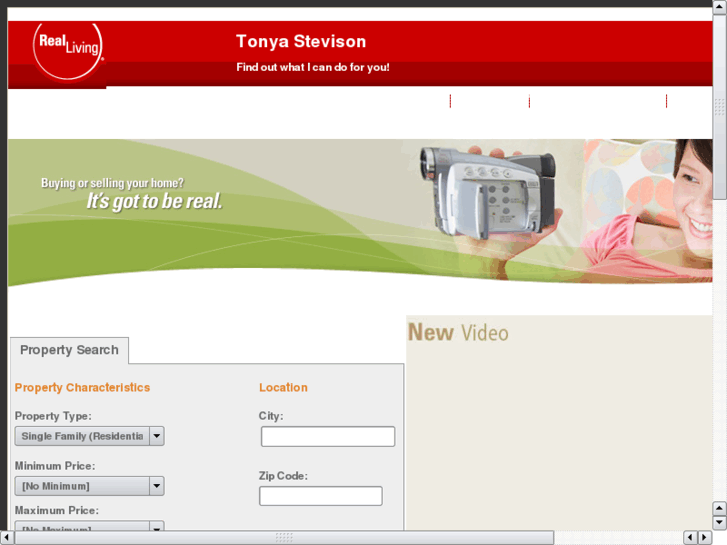The width and height of the screenshot is (727, 545).
Task: Open the Property Type dropdown
Action: [89, 436]
